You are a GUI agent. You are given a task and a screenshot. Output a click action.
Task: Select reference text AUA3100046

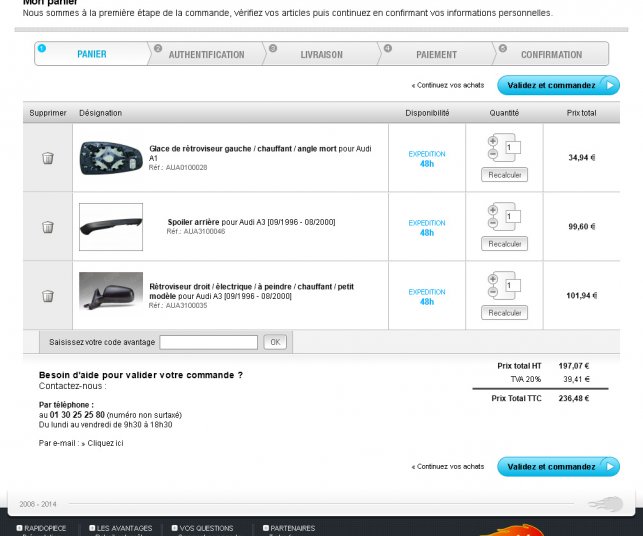click(204, 231)
